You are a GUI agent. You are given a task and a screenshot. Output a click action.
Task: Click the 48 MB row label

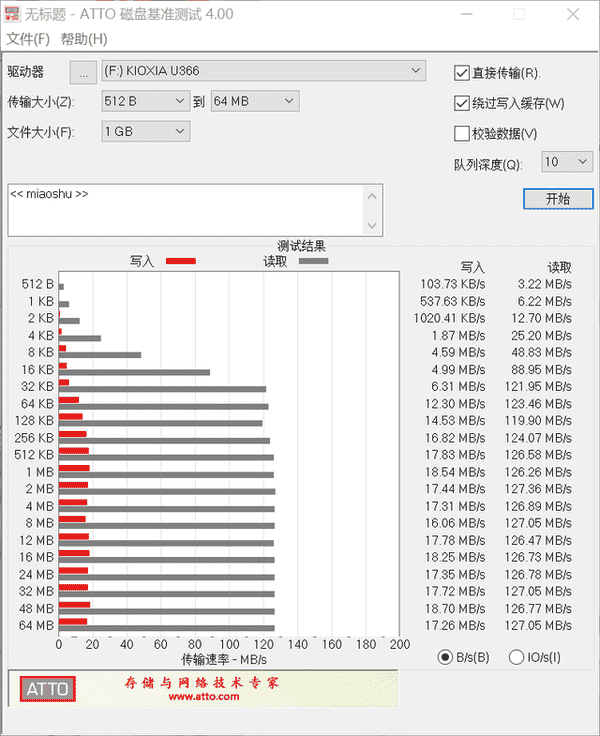37,609
